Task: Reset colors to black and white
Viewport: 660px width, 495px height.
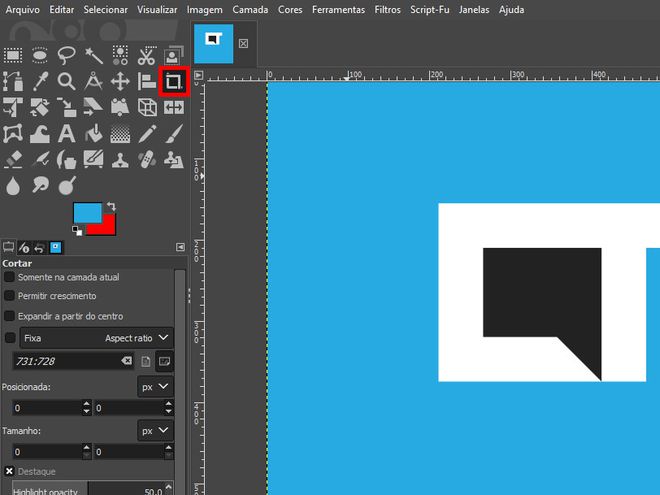Action: [x=77, y=231]
